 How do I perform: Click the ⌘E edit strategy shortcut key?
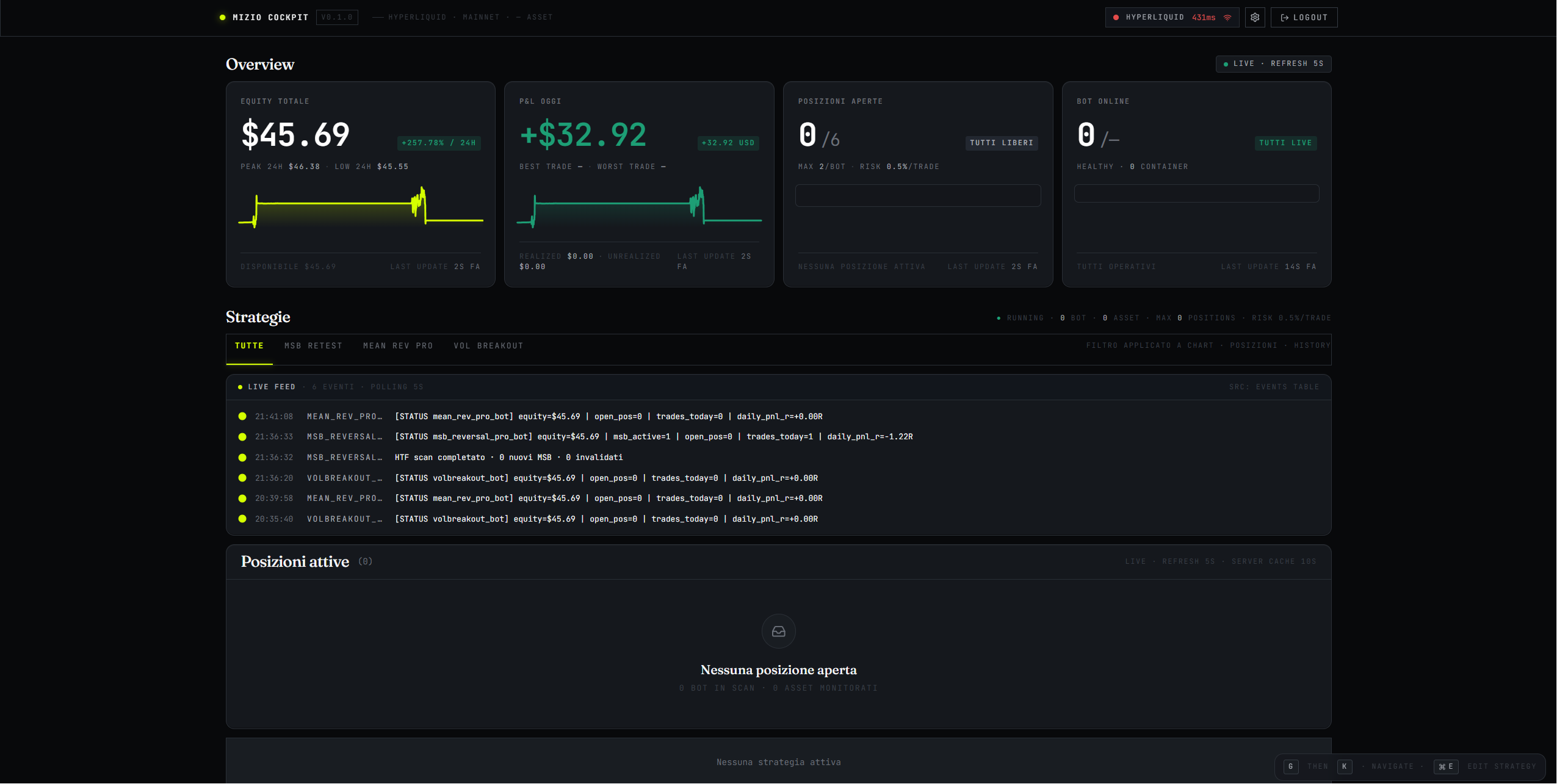1446,767
